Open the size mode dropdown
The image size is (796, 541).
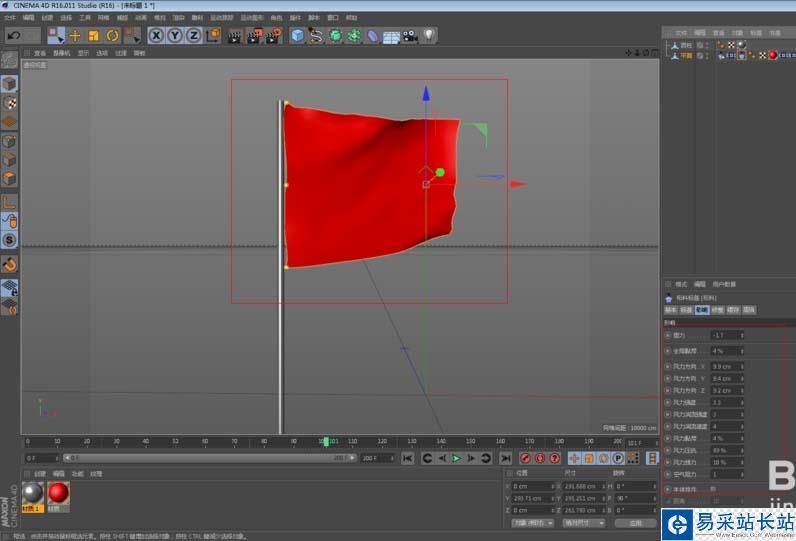[x=584, y=522]
